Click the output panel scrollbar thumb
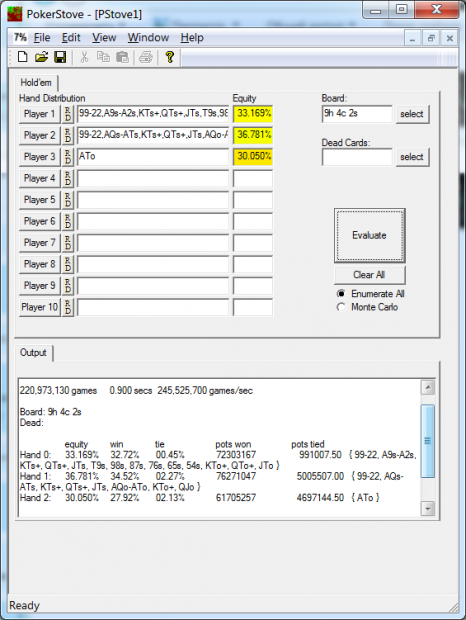Image resolution: width=466 pixels, height=620 pixels. (428, 441)
